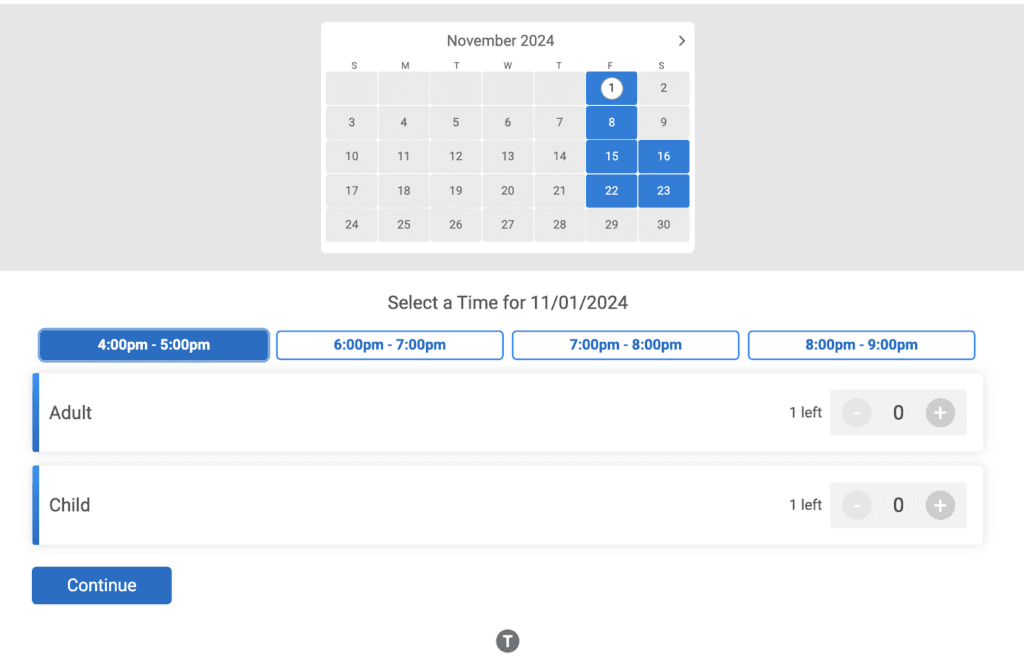Go to next month with chevron arrow

(x=681, y=41)
